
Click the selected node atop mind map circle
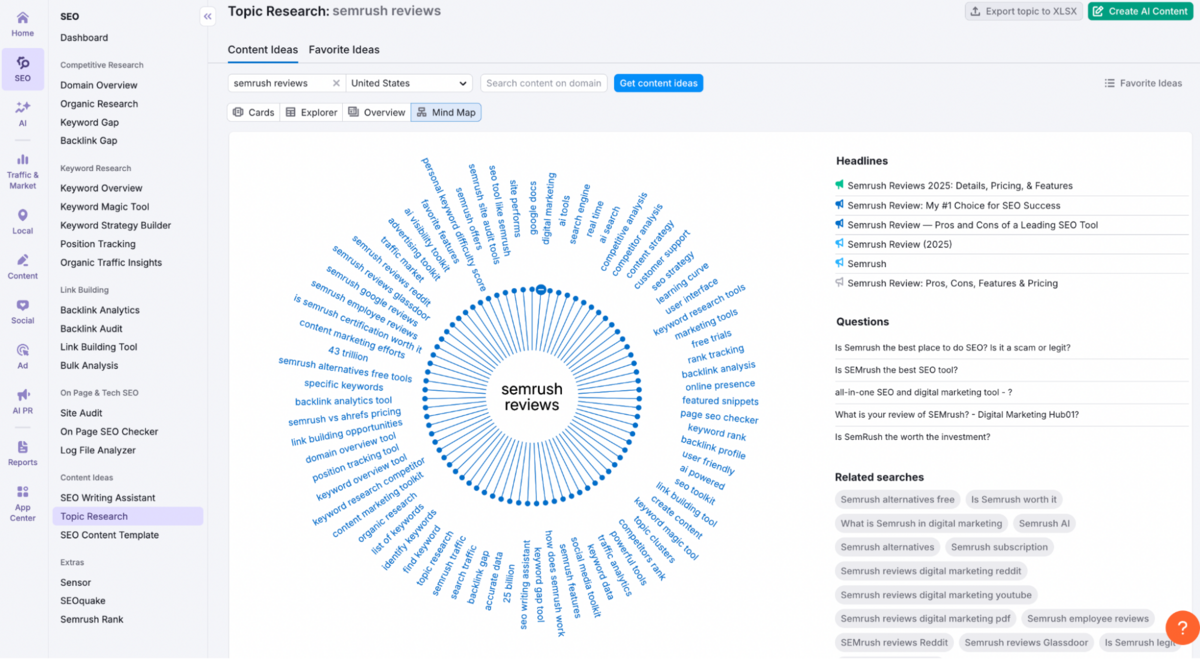540,289
